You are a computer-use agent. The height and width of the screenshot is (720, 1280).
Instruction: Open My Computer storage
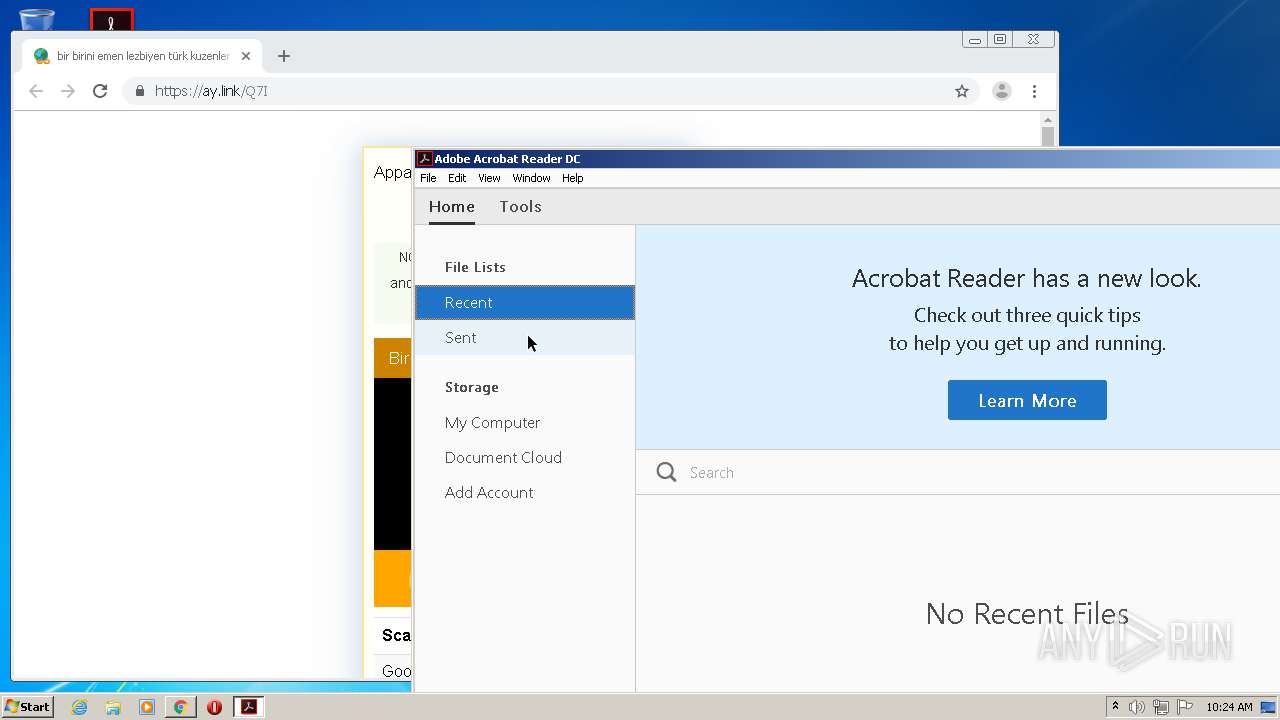point(492,422)
